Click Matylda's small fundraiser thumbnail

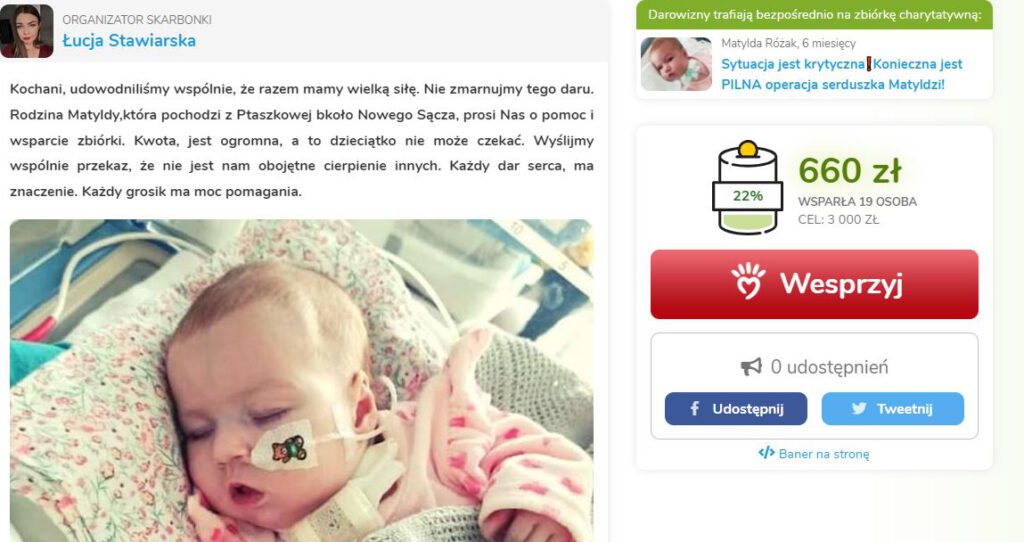point(676,64)
